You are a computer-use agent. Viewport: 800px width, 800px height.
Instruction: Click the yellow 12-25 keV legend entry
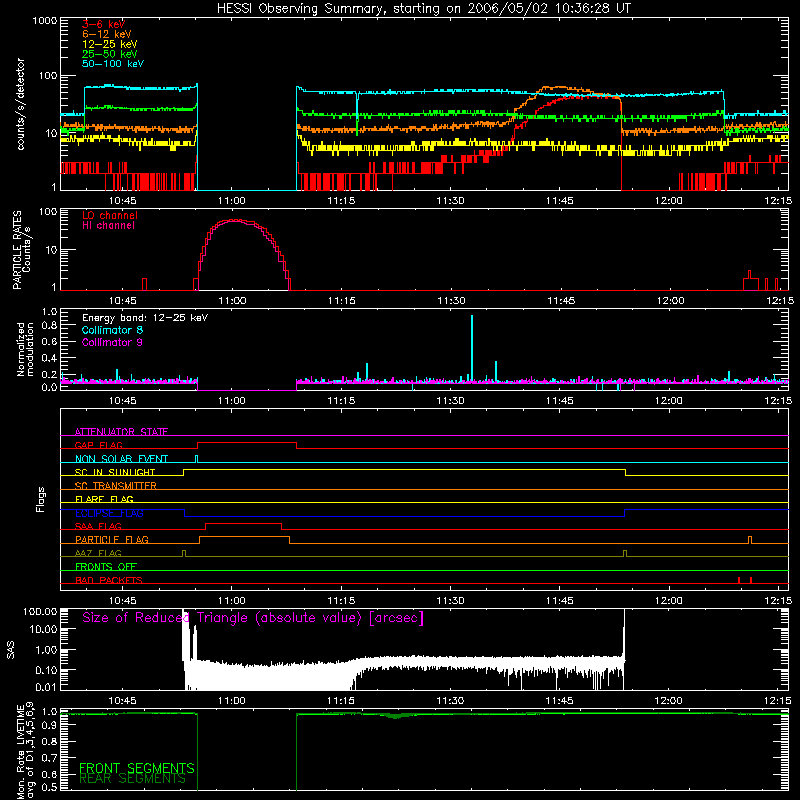point(110,44)
